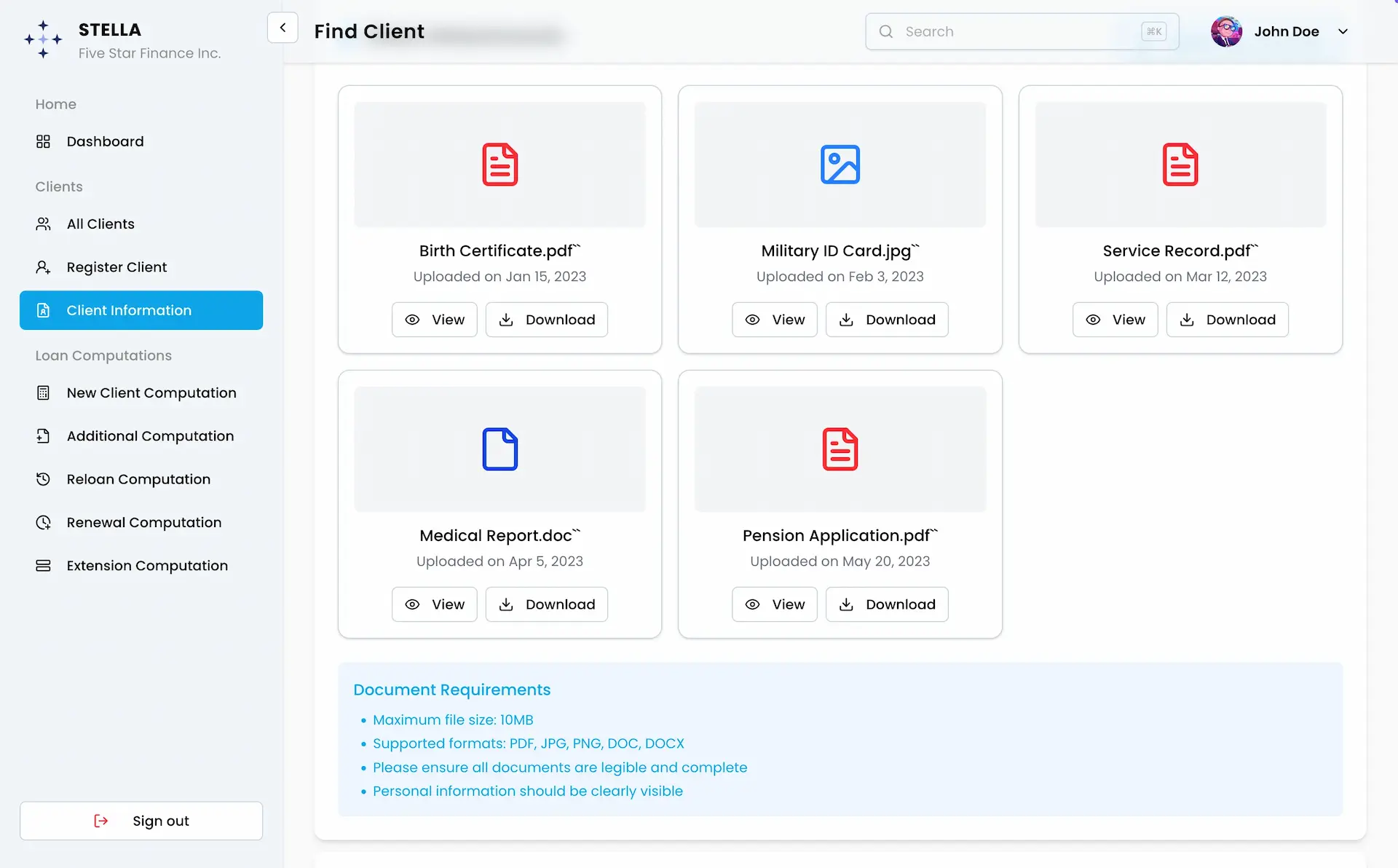
Task: Expand the John Doe account dropdown arrow
Action: [1343, 31]
